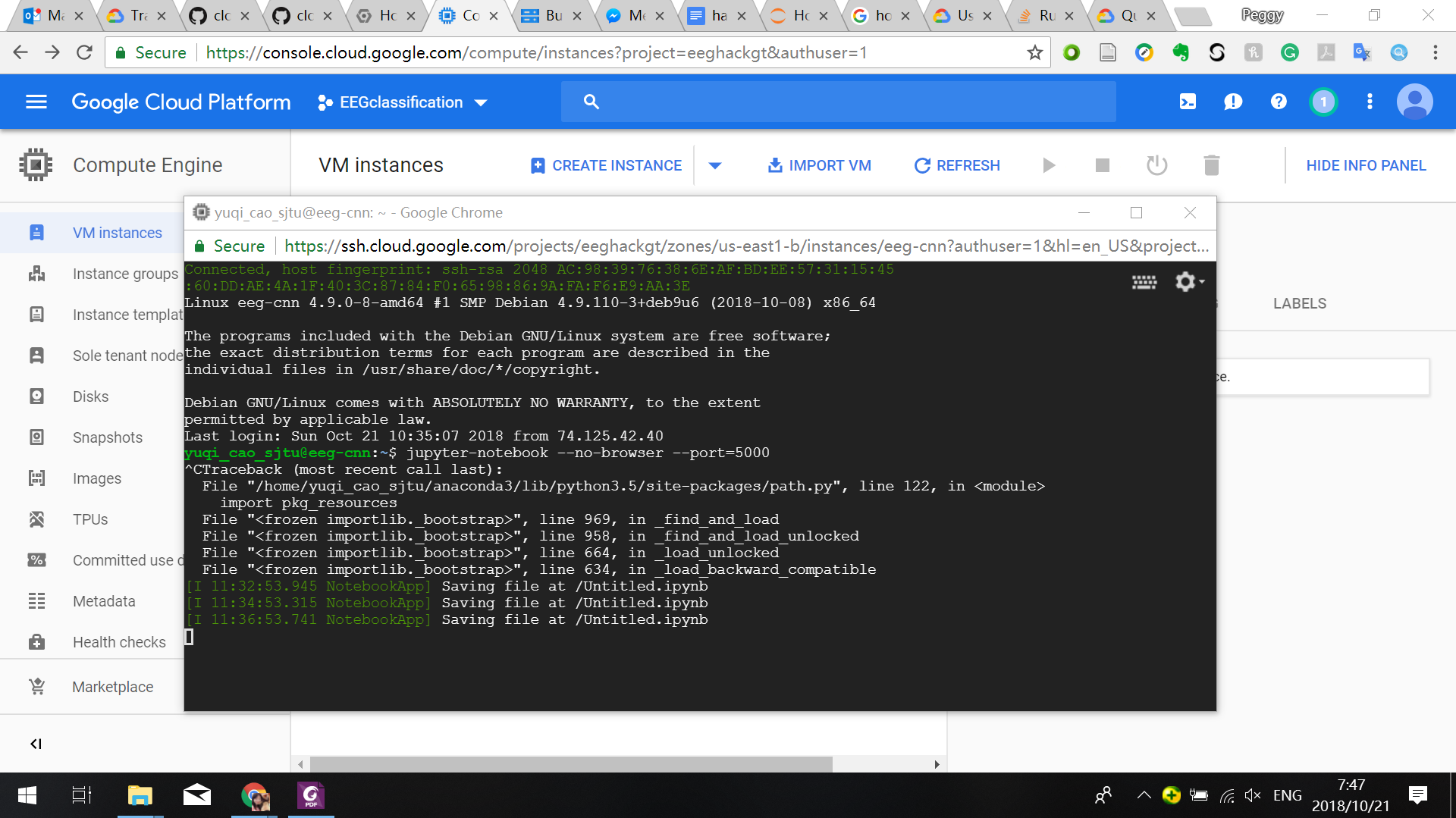Open Marketplace in sidebar
Image resolution: width=1456 pixels, height=818 pixels.
point(92,687)
